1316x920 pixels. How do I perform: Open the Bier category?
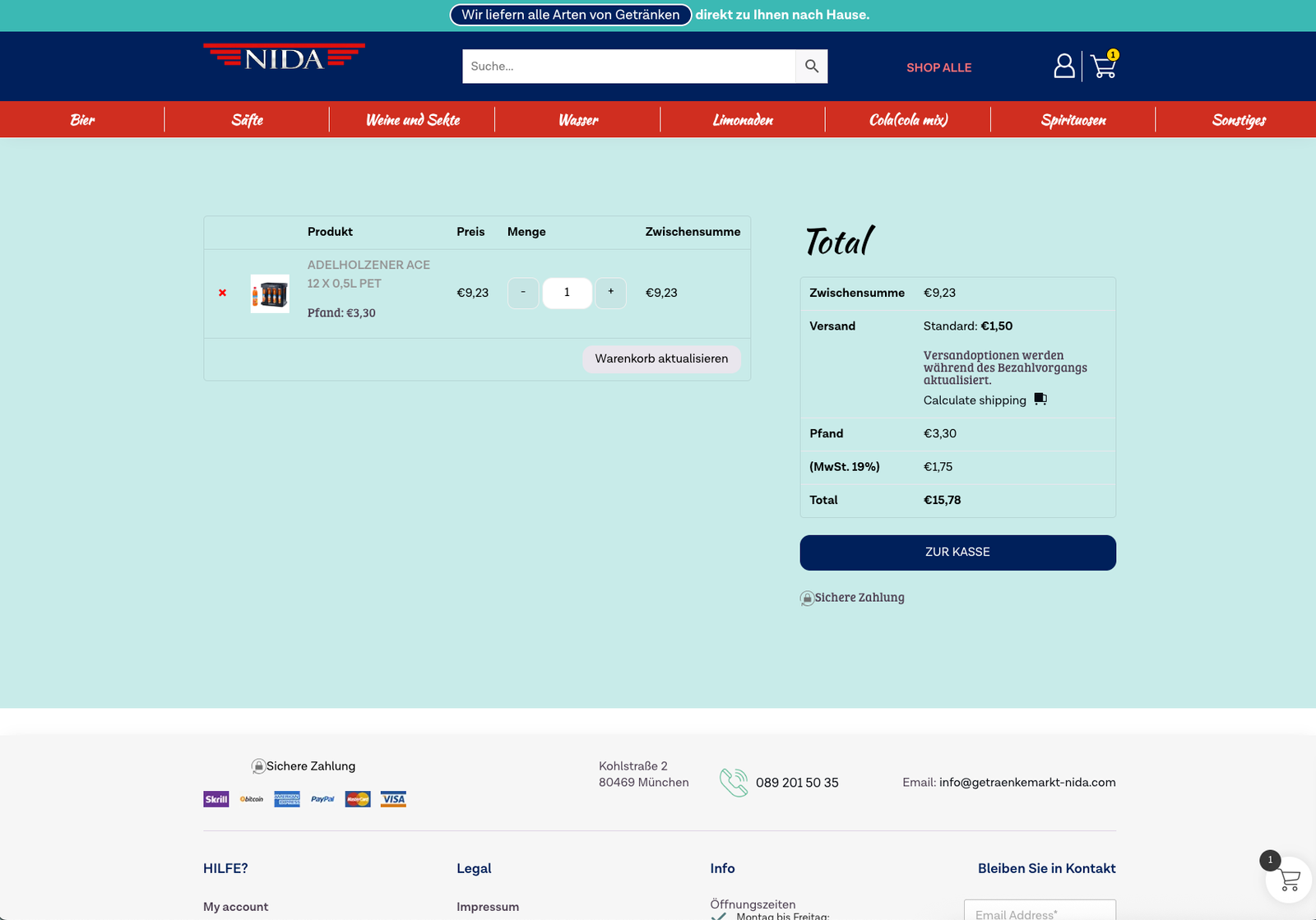point(82,120)
